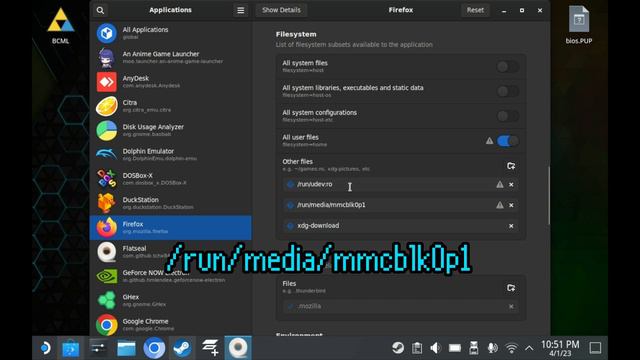The width and height of the screenshot is (640, 360).
Task: Open System Settings from taskbar
Action: (98, 348)
